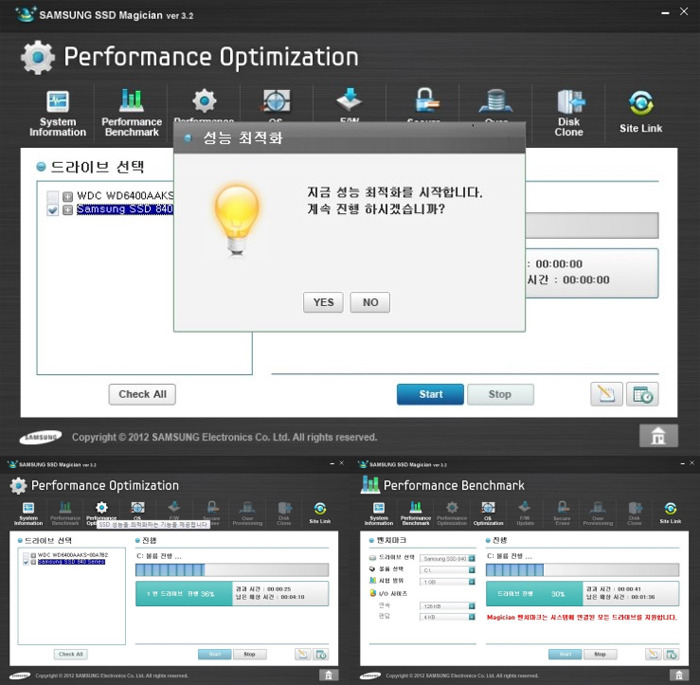Open F/W Update icon in large window

point(349,100)
